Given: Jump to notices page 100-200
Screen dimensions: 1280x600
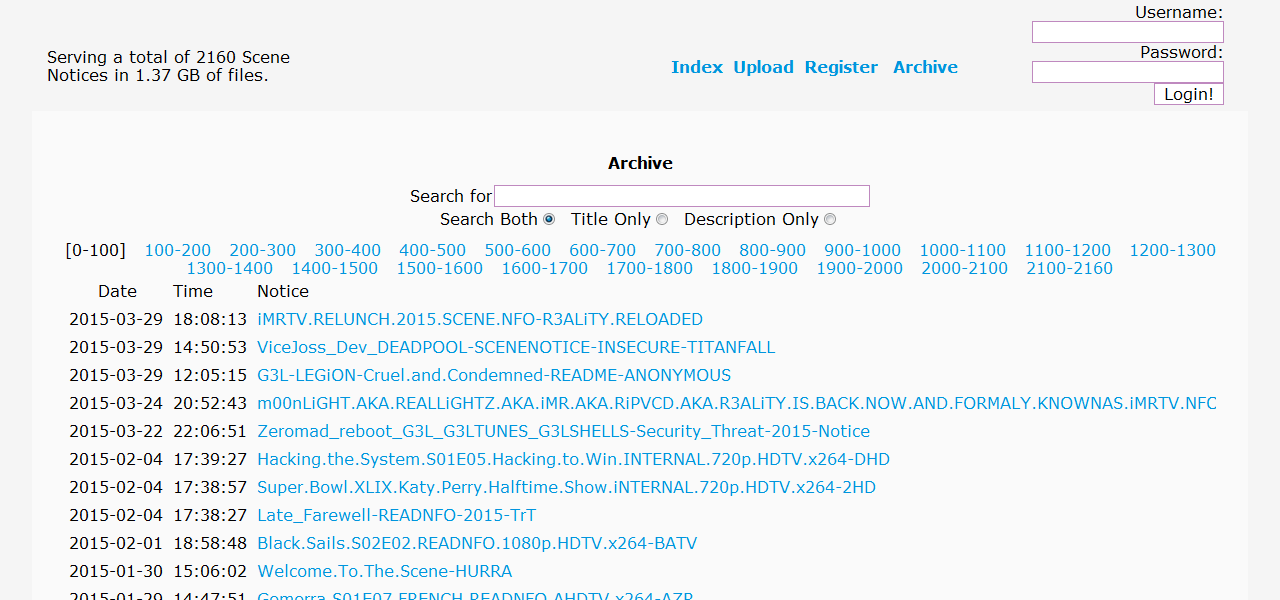Looking at the screenshot, I should pyautogui.click(x=178, y=250).
